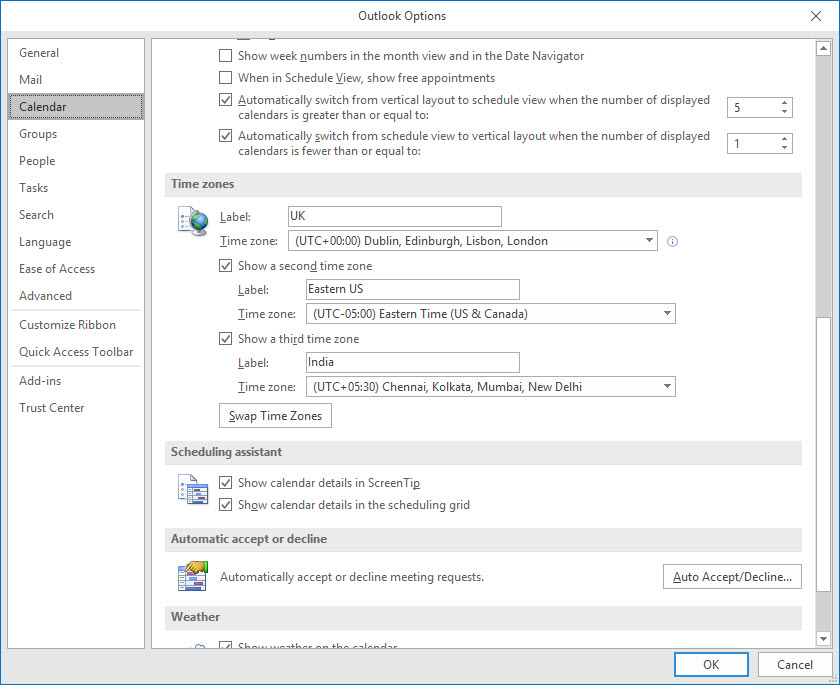Open the Chennai, Kolkata time zone dropdown
This screenshot has width=840, height=685.
pyautogui.click(x=667, y=387)
